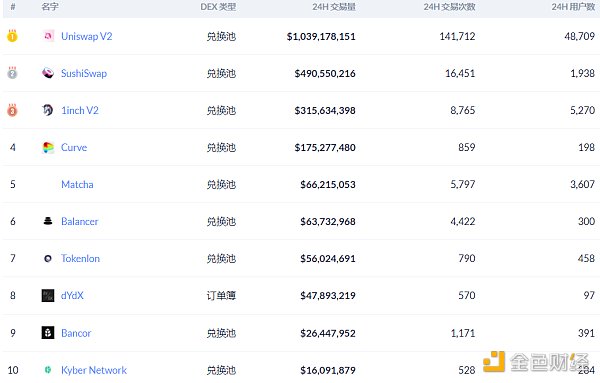Open the Matcha exchange link
Viewport: 600px width, 383px height.
pos(77,184)
